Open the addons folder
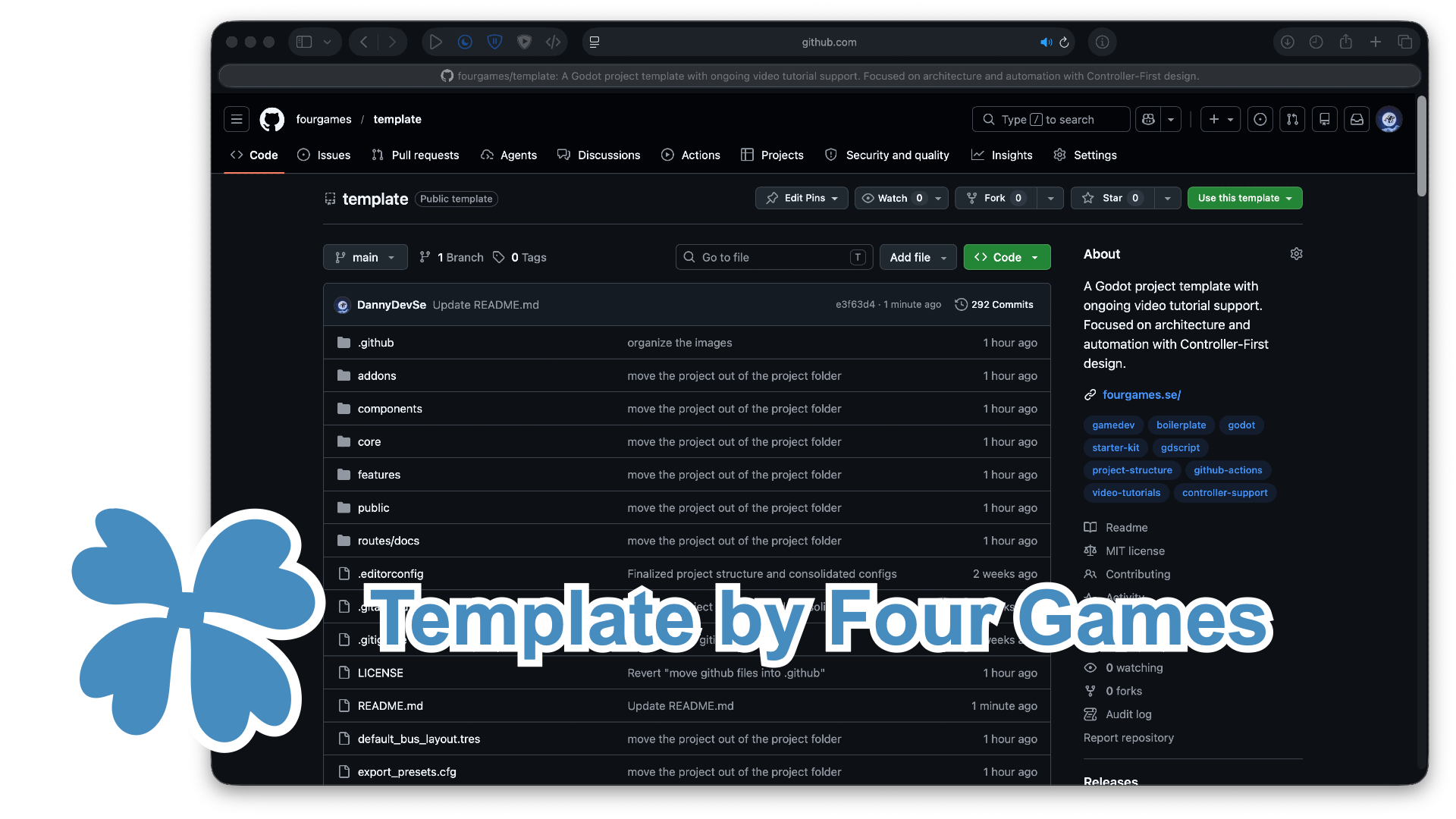Viewport: 1456px width, 819px height. [x=377, y=376]
